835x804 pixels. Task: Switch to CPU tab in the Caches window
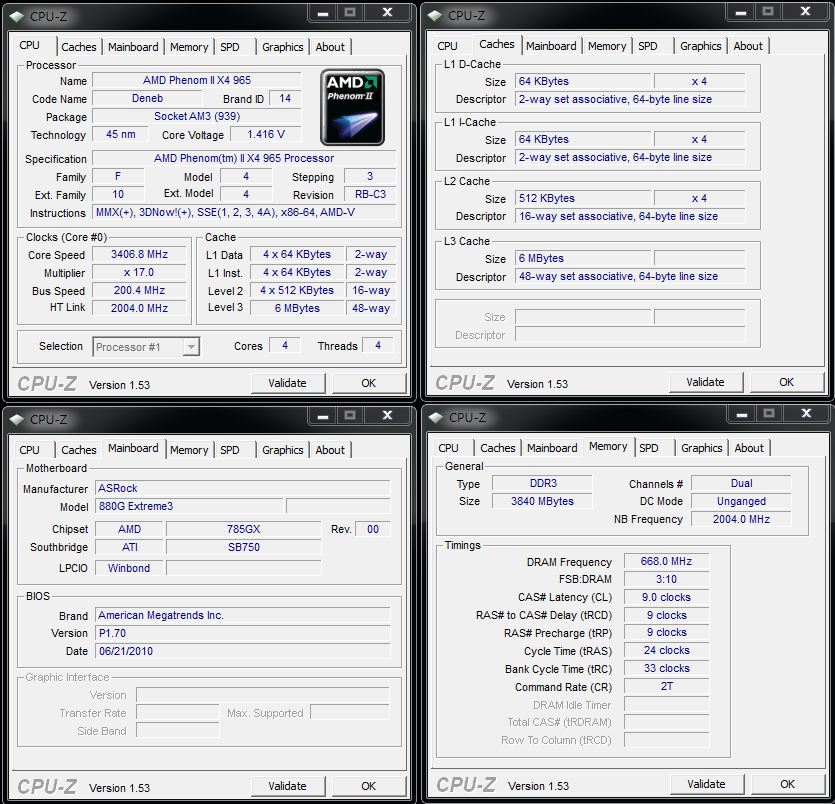tap(447, 46)
